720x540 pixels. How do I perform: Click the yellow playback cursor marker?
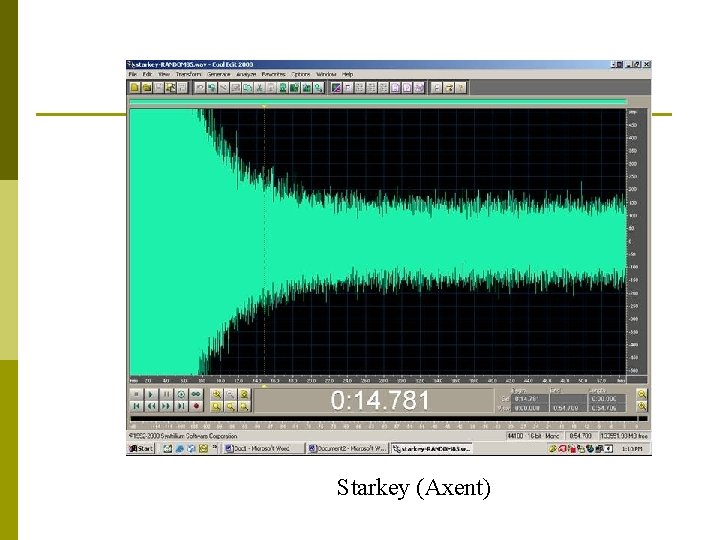click(x=264, y=107)
